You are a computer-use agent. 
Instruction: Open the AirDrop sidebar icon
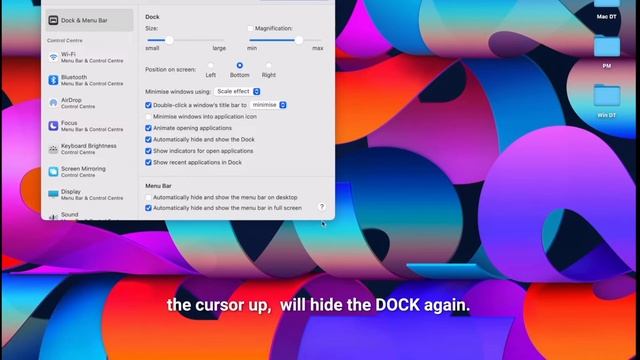tap(53, 103)
